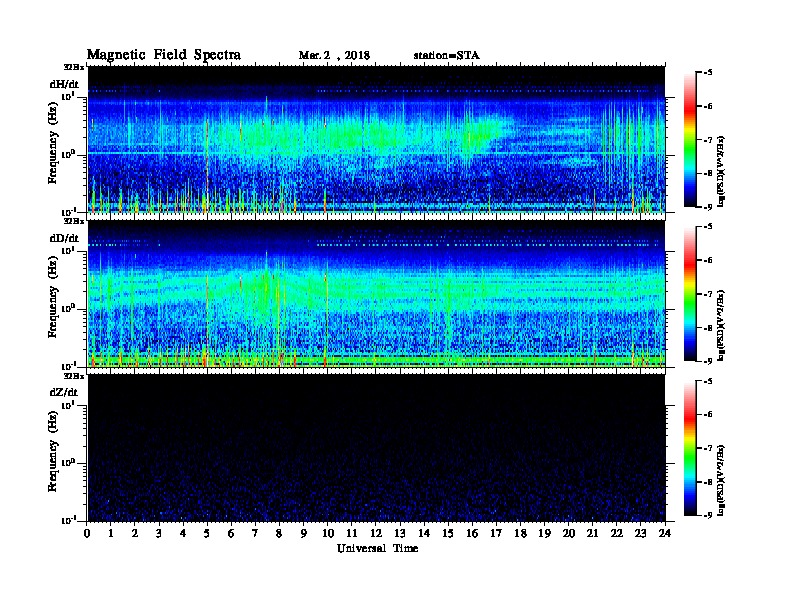Click the x-axis tick label "12"
Image resolution: width=792 pixels, height=612 pixels.
click(376, 533)
